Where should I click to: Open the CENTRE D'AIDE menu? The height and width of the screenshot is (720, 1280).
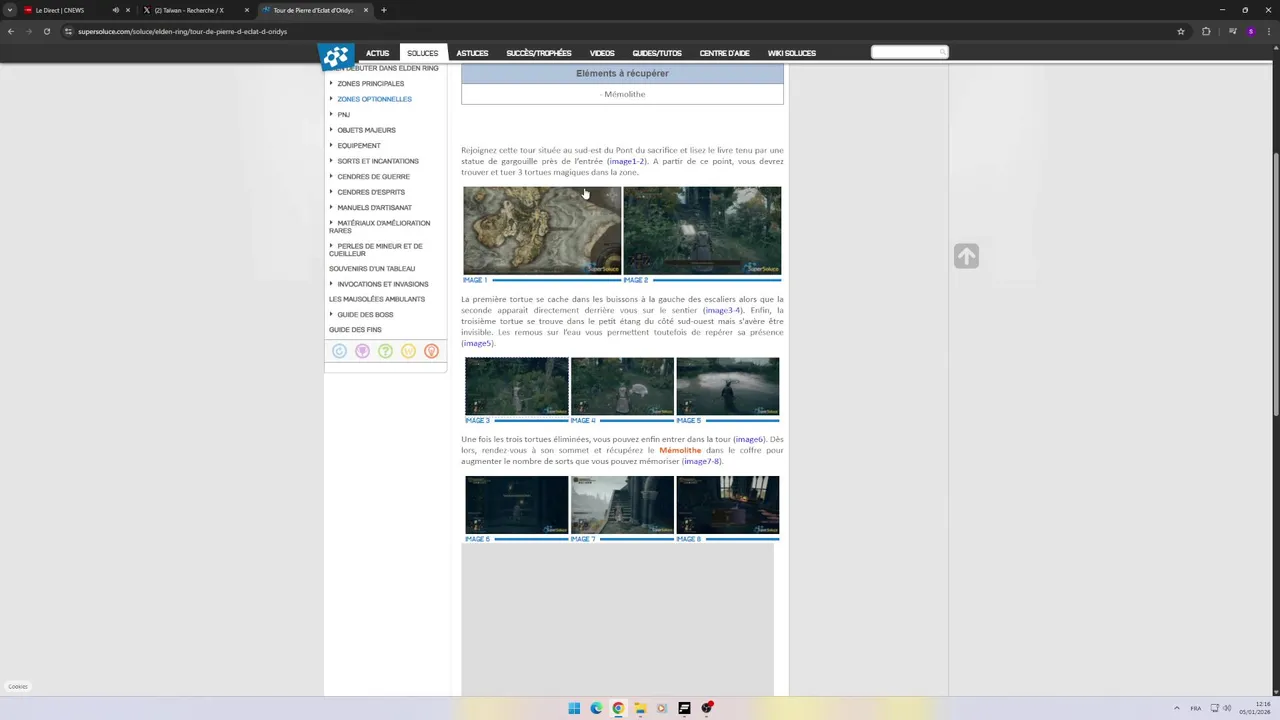[724, 53]
